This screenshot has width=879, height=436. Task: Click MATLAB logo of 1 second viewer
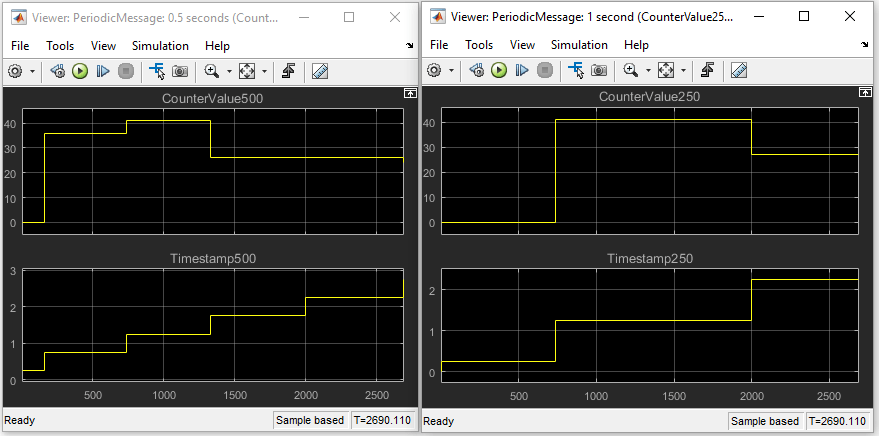point(438,16)
